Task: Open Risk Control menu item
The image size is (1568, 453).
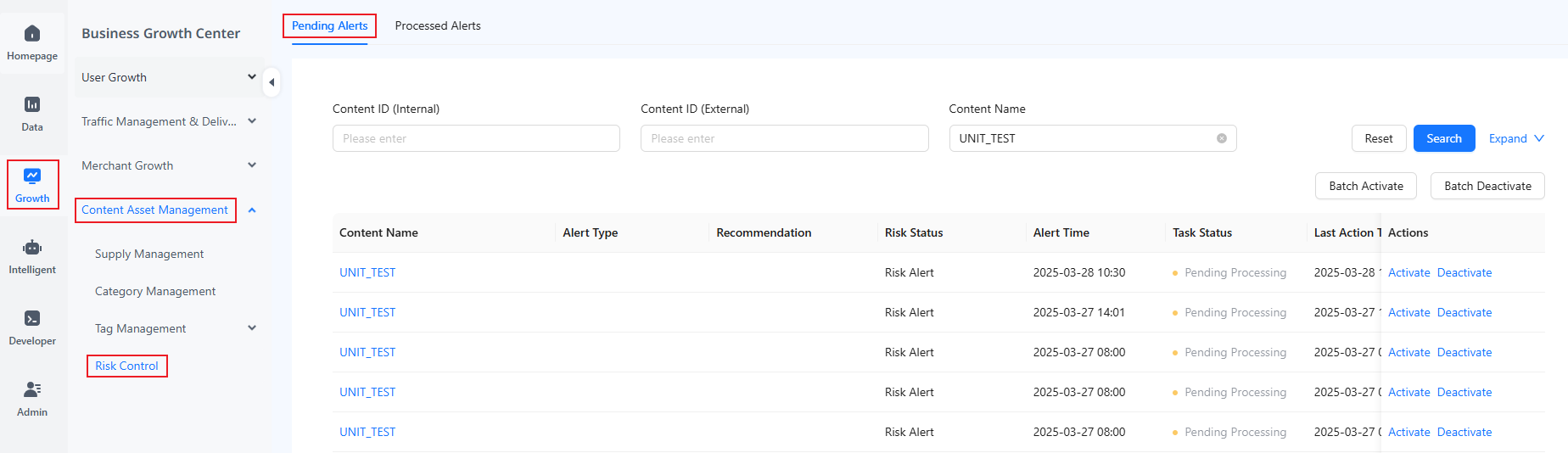Action: (126, 366)
